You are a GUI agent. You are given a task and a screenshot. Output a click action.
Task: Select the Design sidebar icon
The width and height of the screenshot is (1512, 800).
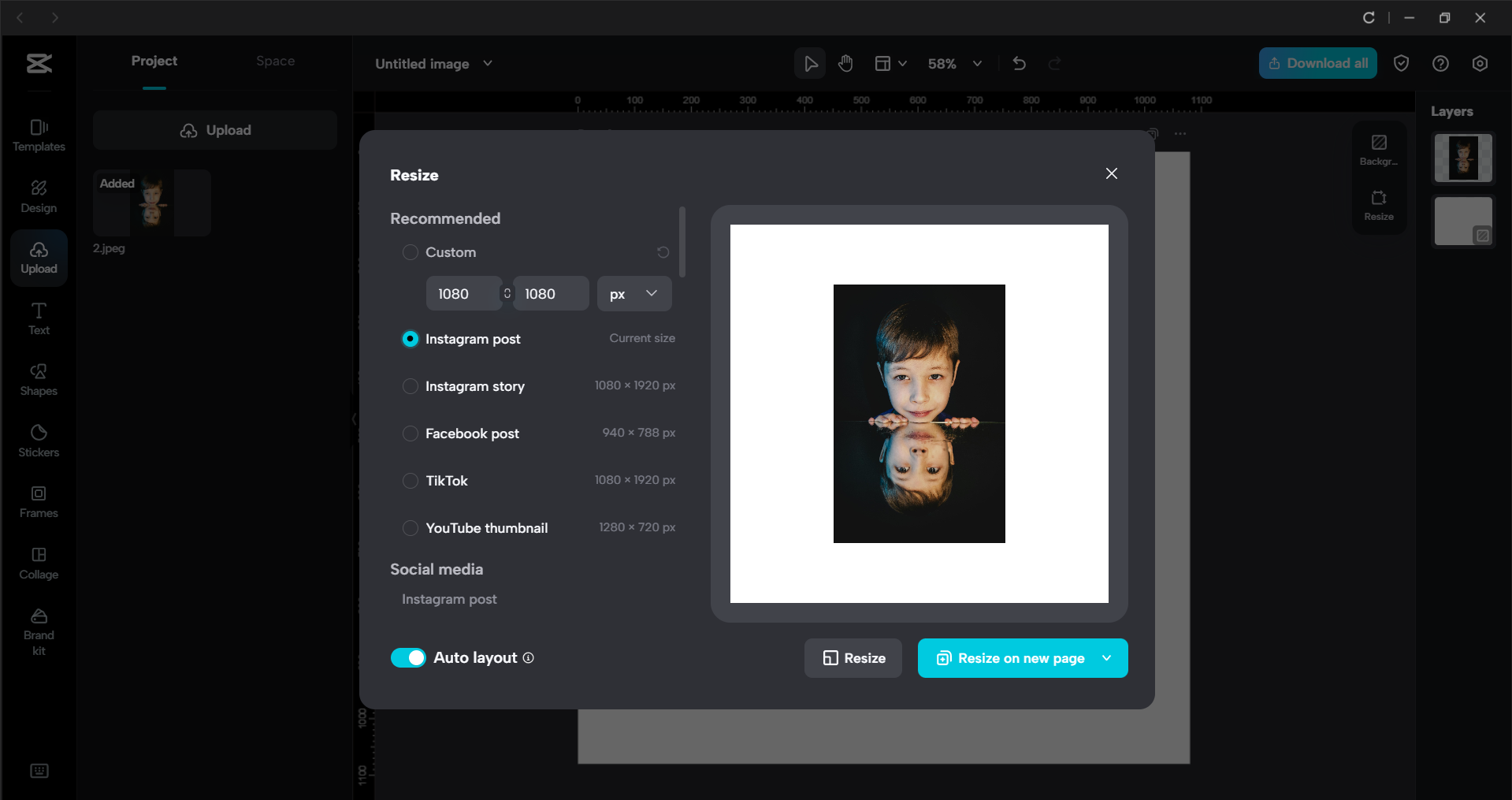[38, 195]
